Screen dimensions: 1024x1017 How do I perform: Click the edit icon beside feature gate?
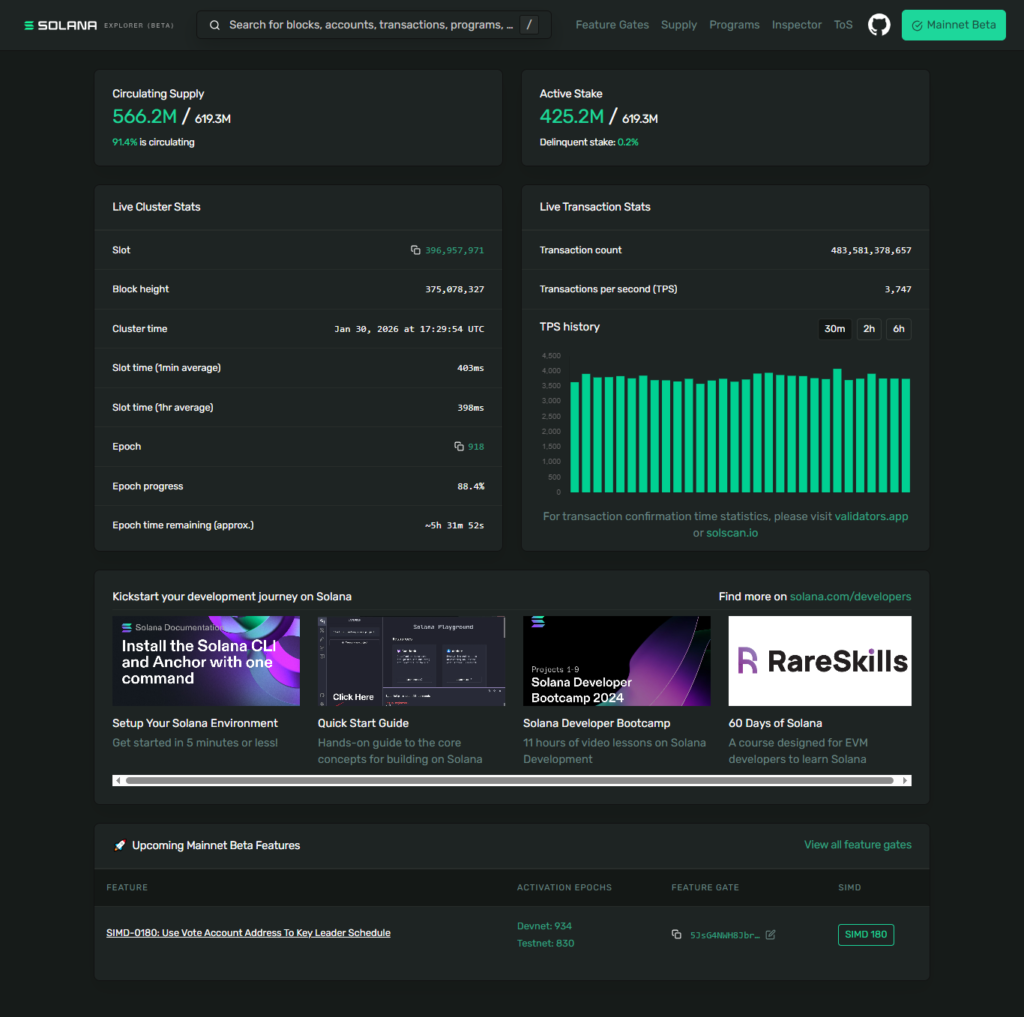click(x=771, y=935)
